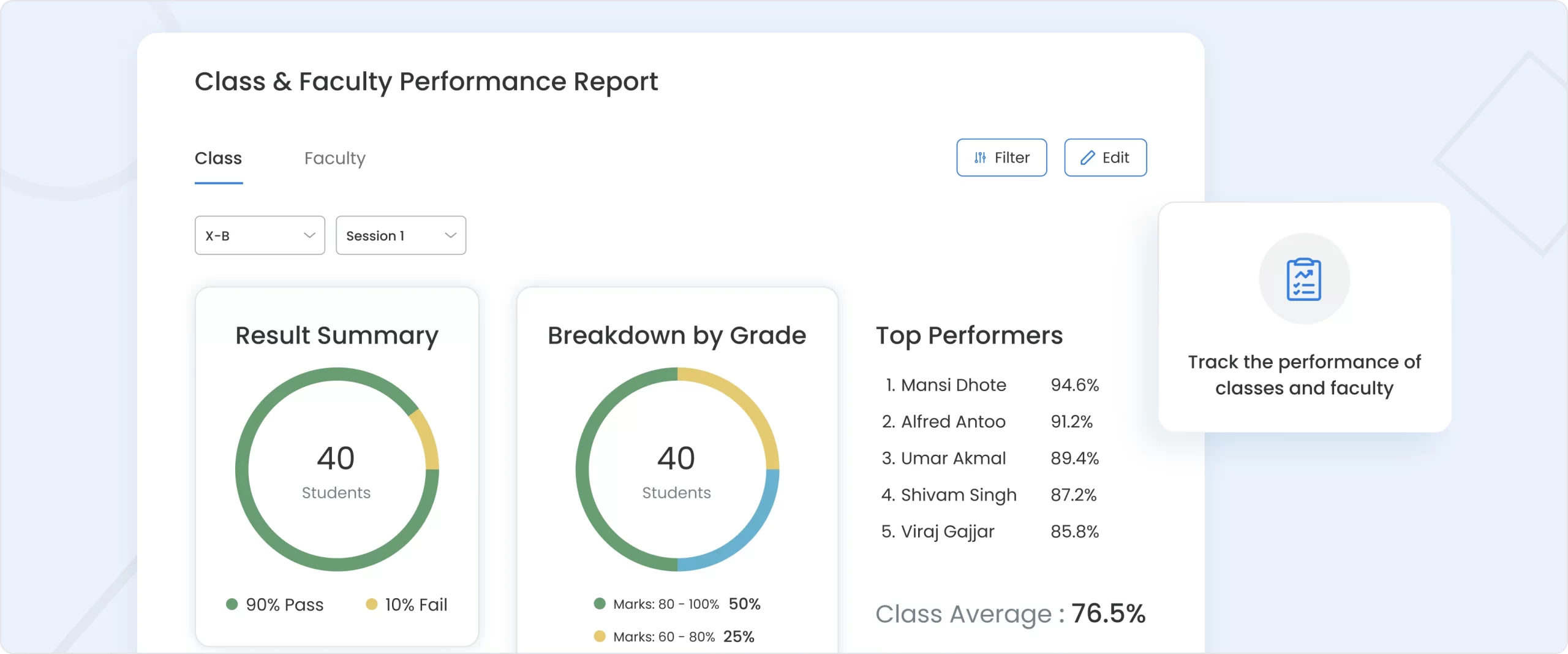1568x654 pixels.
Task: Expand the session selector chevron
Action: coord(451,235)
